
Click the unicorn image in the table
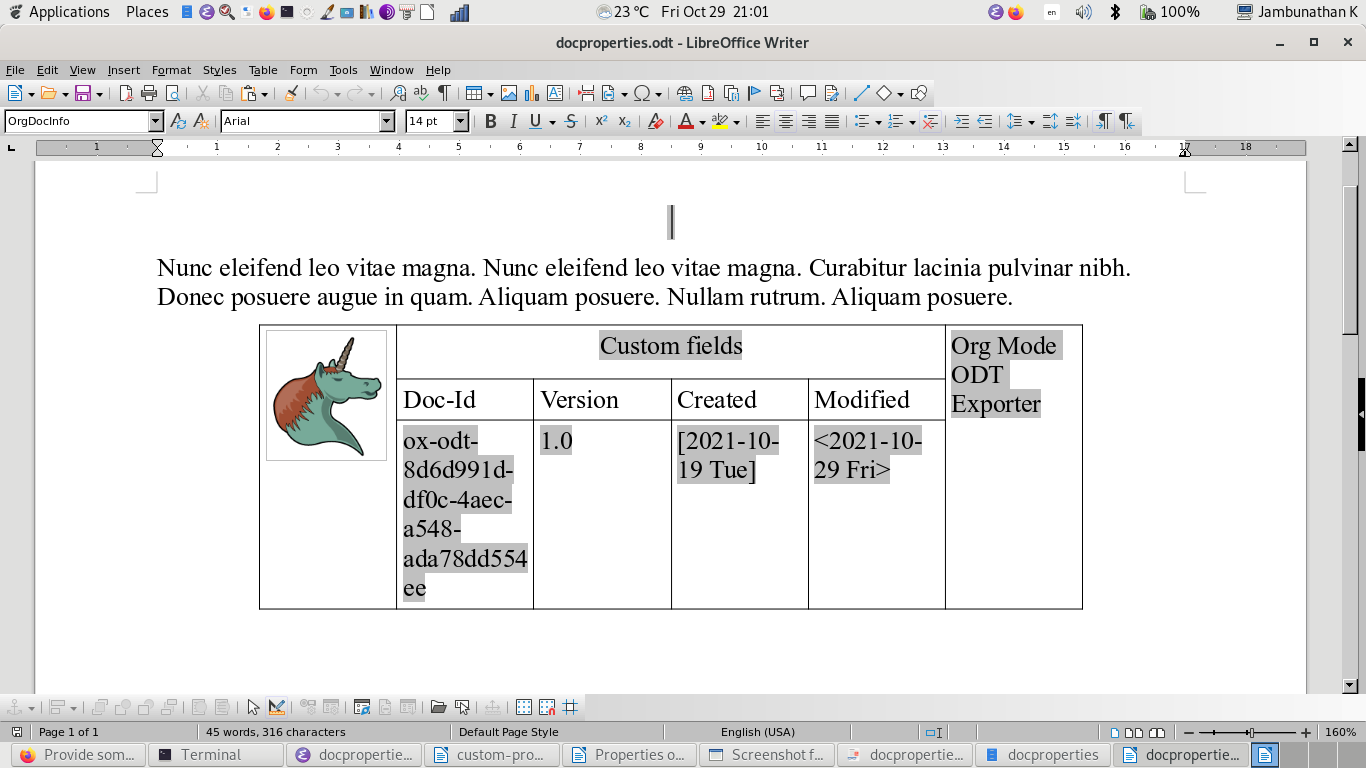[x=326, y=395]
